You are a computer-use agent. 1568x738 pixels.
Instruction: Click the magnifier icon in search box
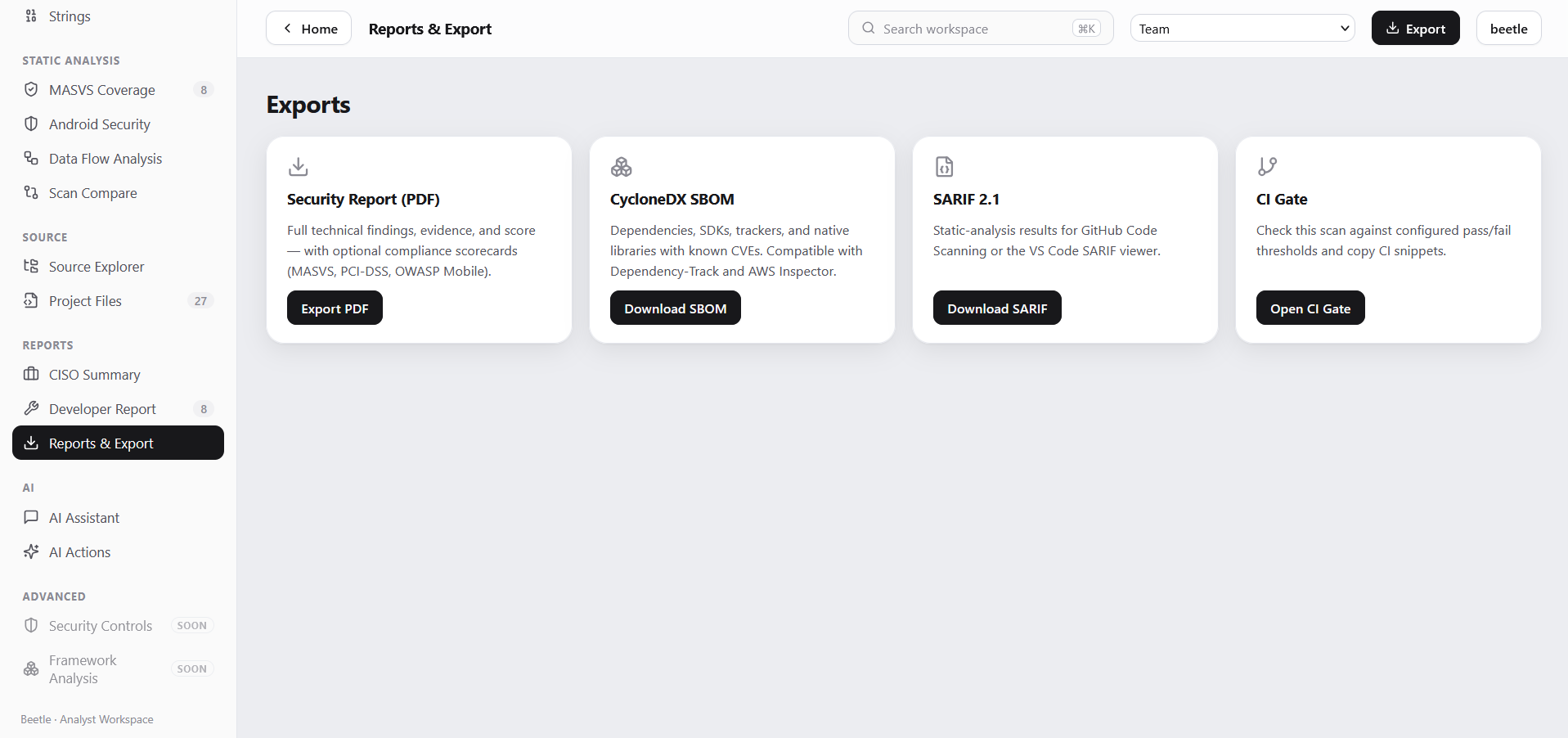pyautogui.click(x=869, y=28)
